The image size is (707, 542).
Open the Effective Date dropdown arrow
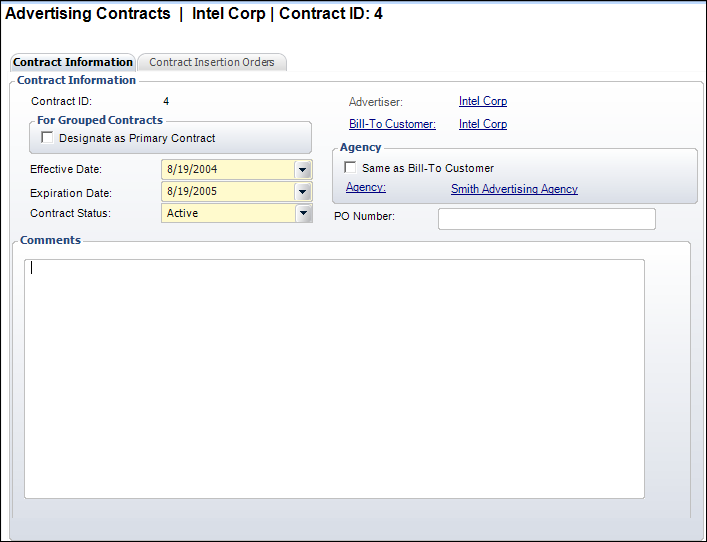[303, 170]
